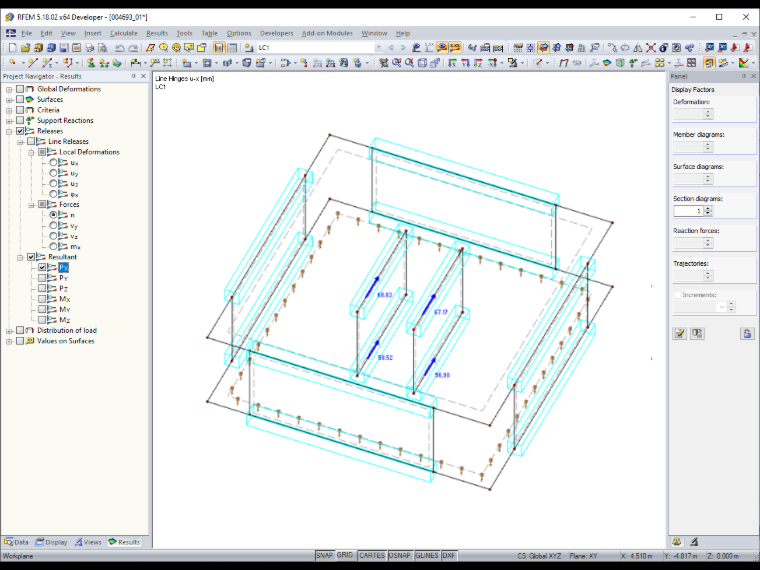Select next load case arrow
The image size is (760, 570).
[x=403, y=48]
